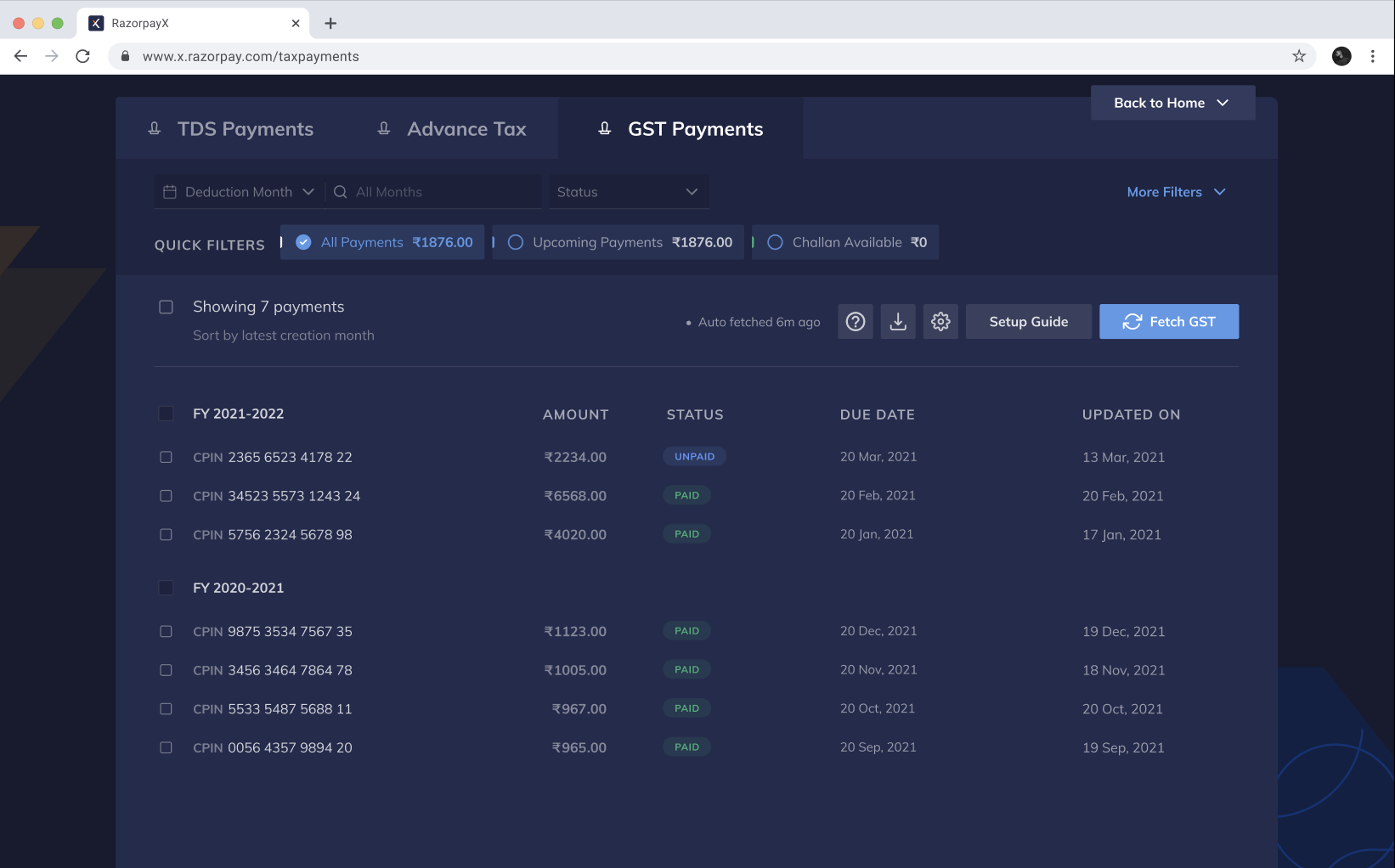Check the FY 2021-2022 group checkbox
Image resolution: width=1395 pixels, height=868 pixels.
(x=166, y=414)
